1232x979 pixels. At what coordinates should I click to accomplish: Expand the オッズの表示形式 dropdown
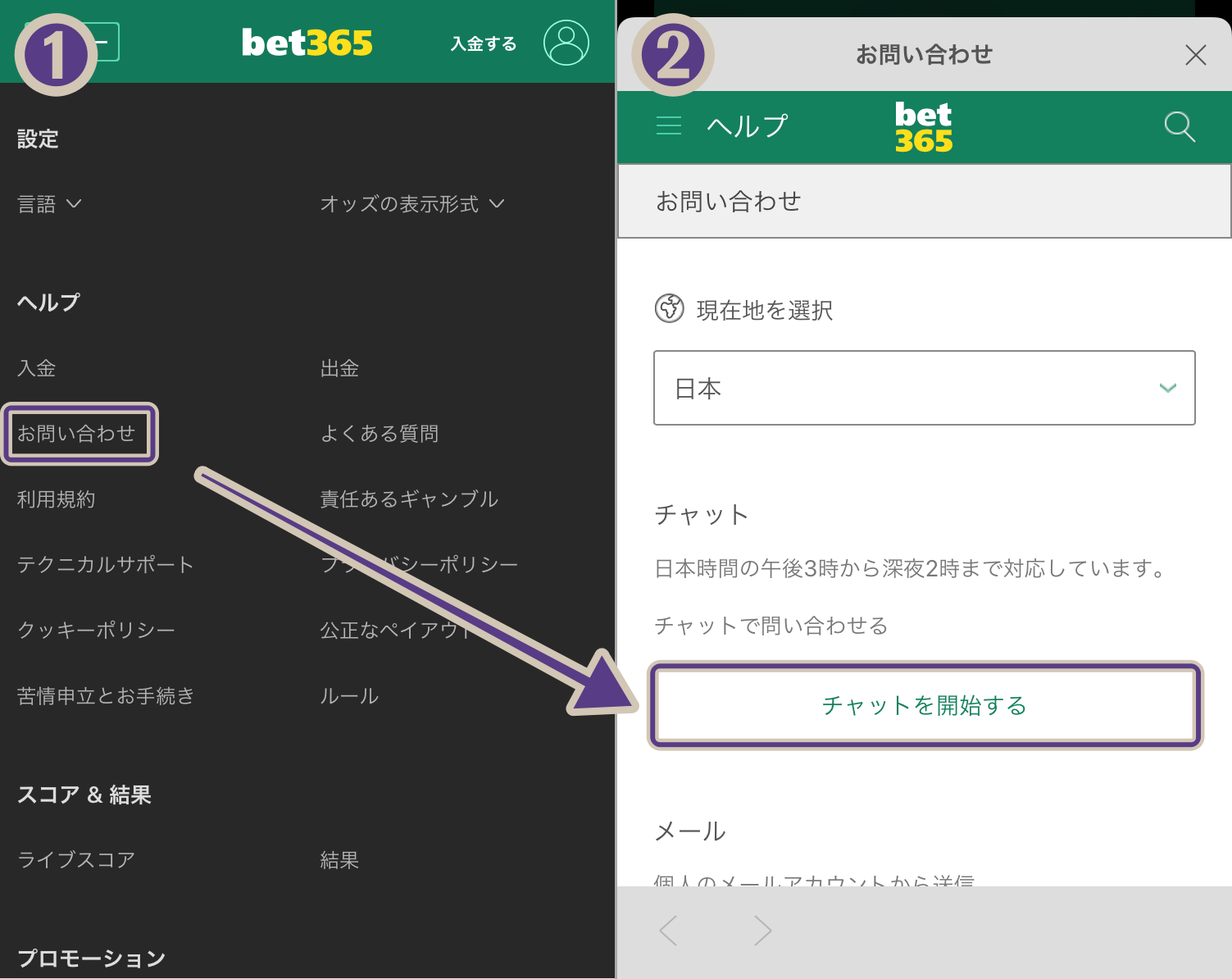(x=412, y=203)
